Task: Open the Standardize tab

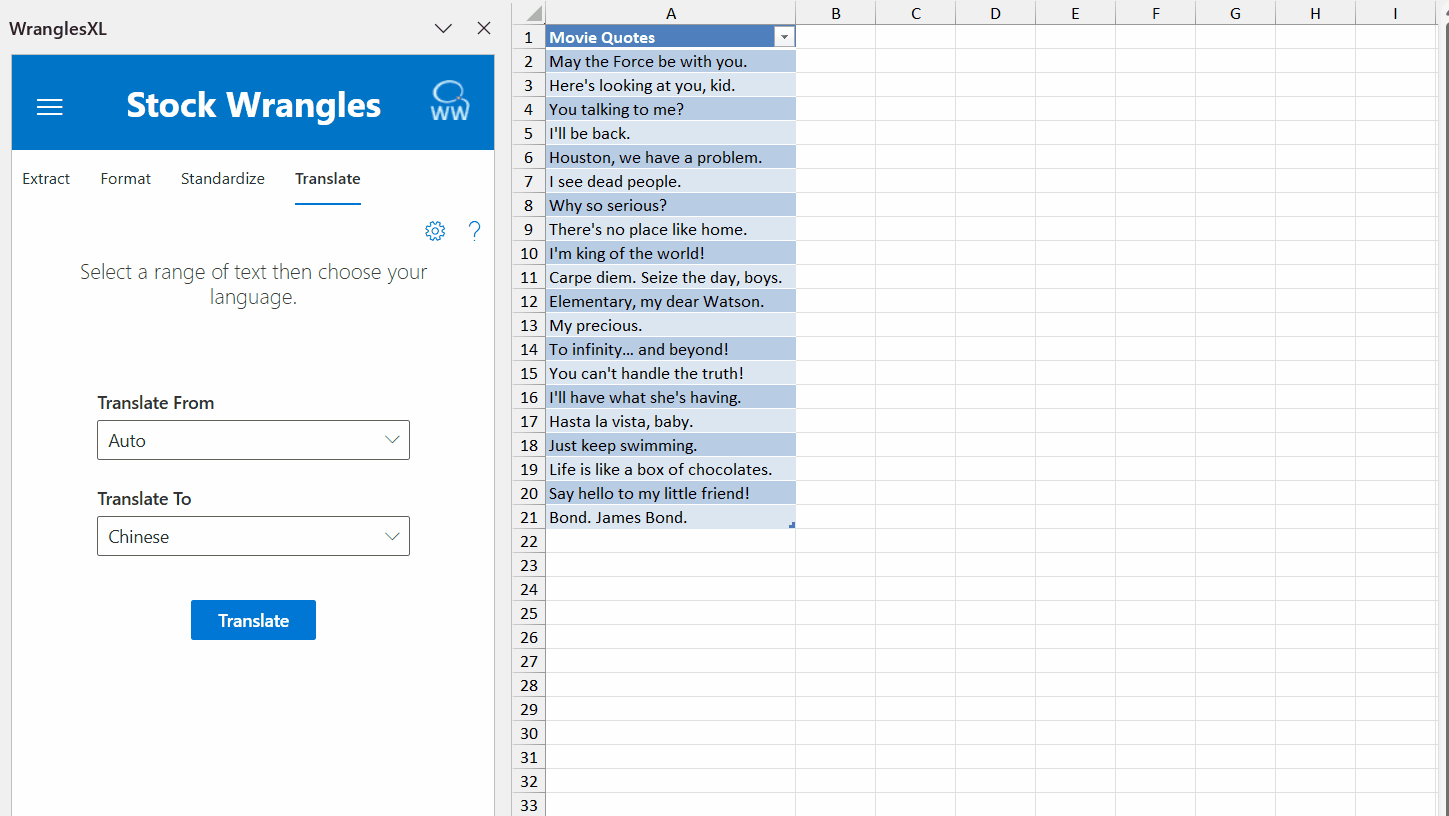Action: point(223,179)
